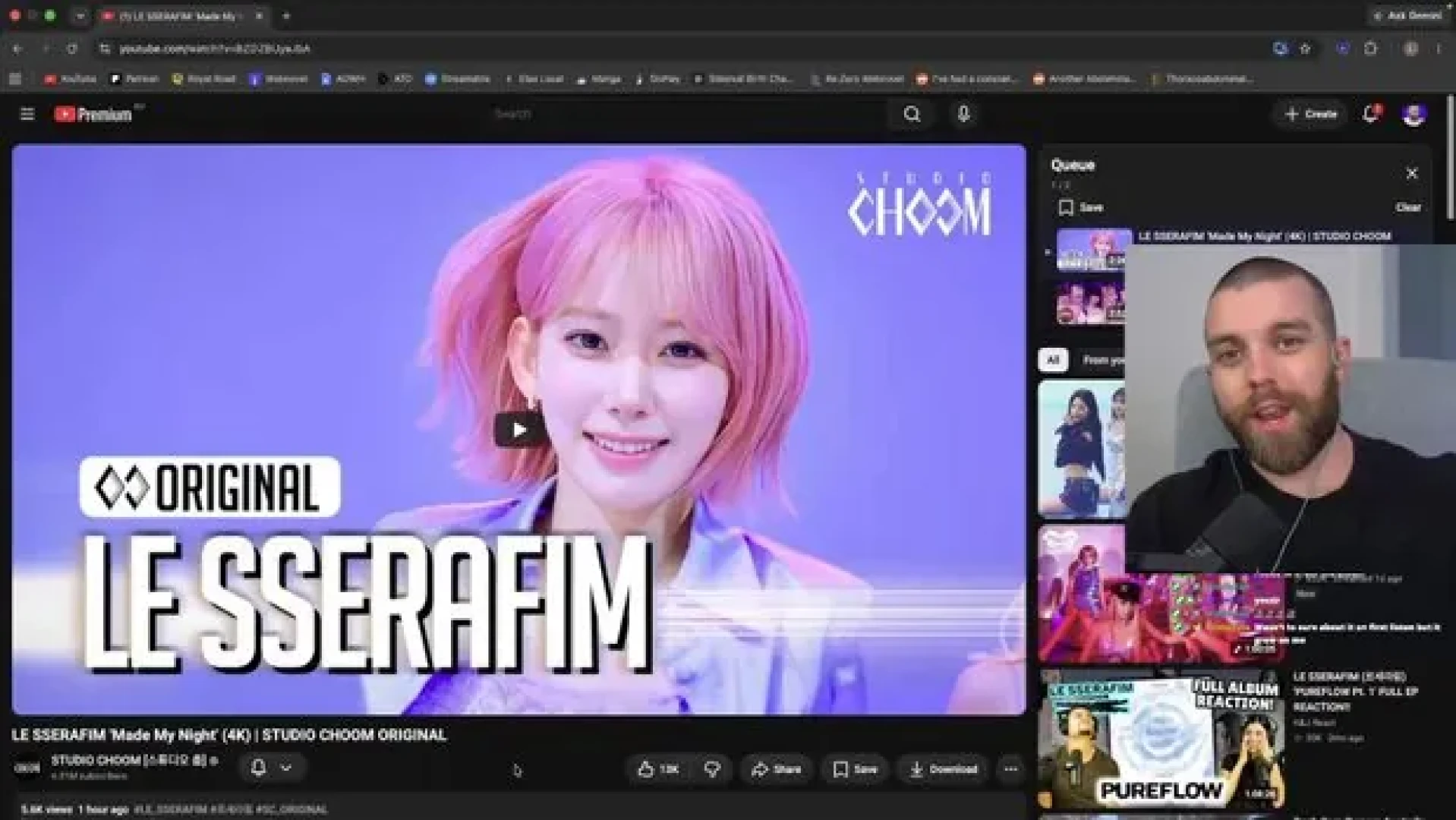
Task: Save the queue as playlist
Action: click(1080, 207)
